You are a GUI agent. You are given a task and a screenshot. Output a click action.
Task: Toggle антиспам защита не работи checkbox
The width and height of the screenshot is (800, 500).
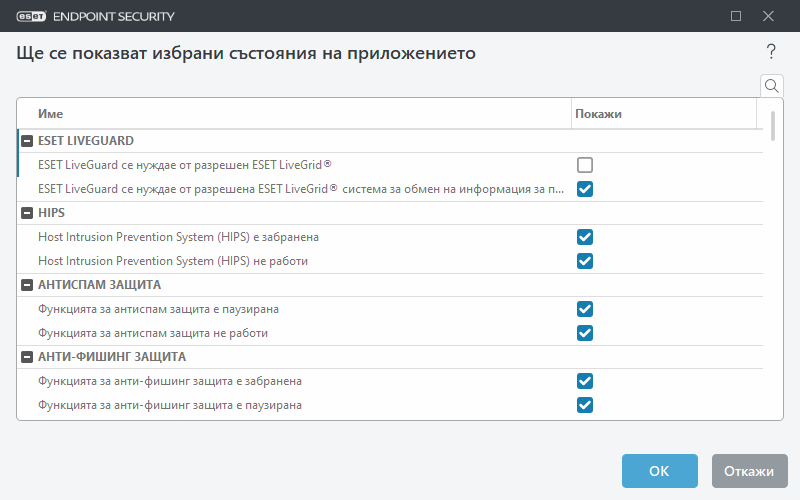tap(585, 333)
